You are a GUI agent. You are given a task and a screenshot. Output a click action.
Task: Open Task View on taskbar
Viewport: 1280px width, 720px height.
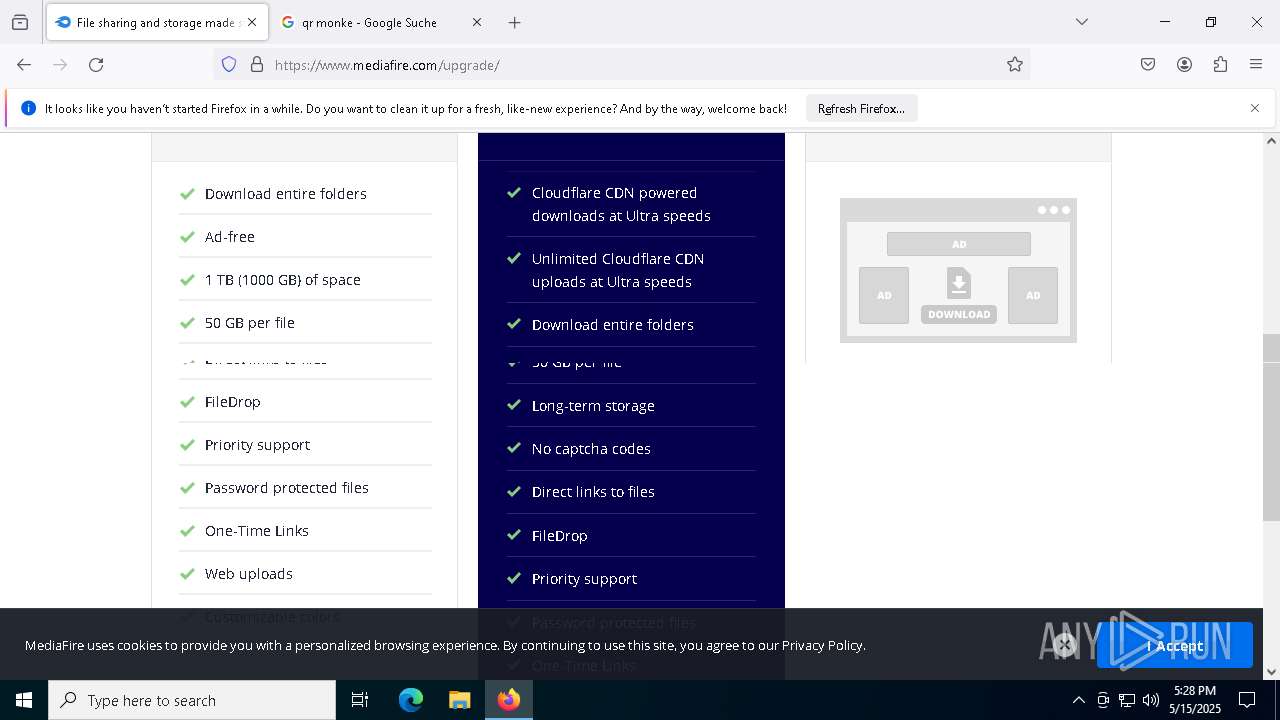[360, 700]
